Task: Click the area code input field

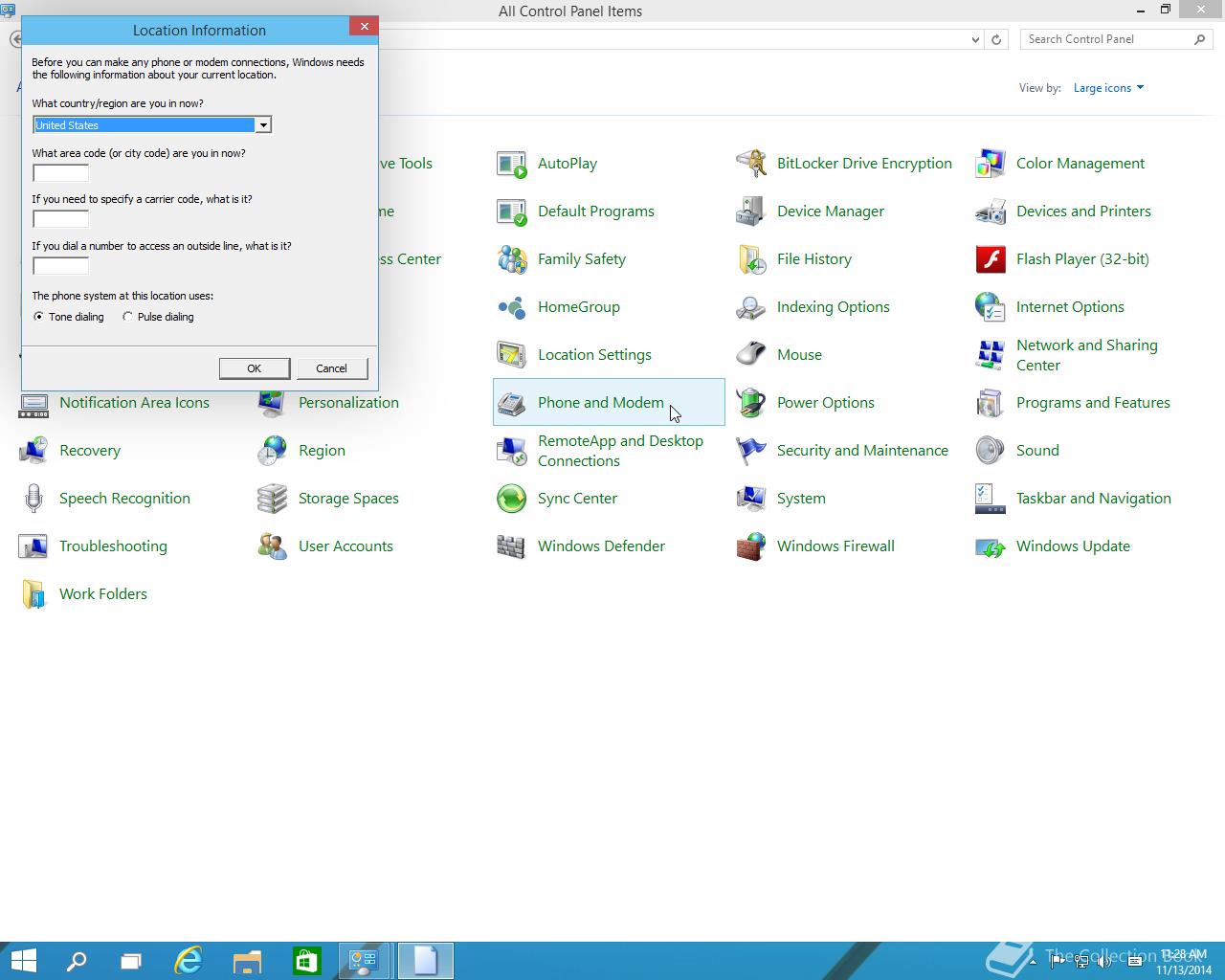Action: tap(60, 173)
